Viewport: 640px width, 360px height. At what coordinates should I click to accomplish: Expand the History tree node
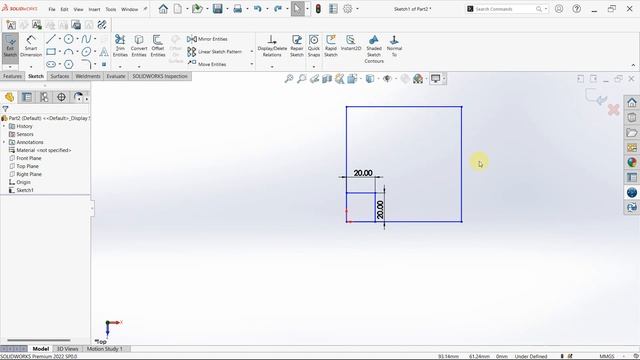[4, 126]
